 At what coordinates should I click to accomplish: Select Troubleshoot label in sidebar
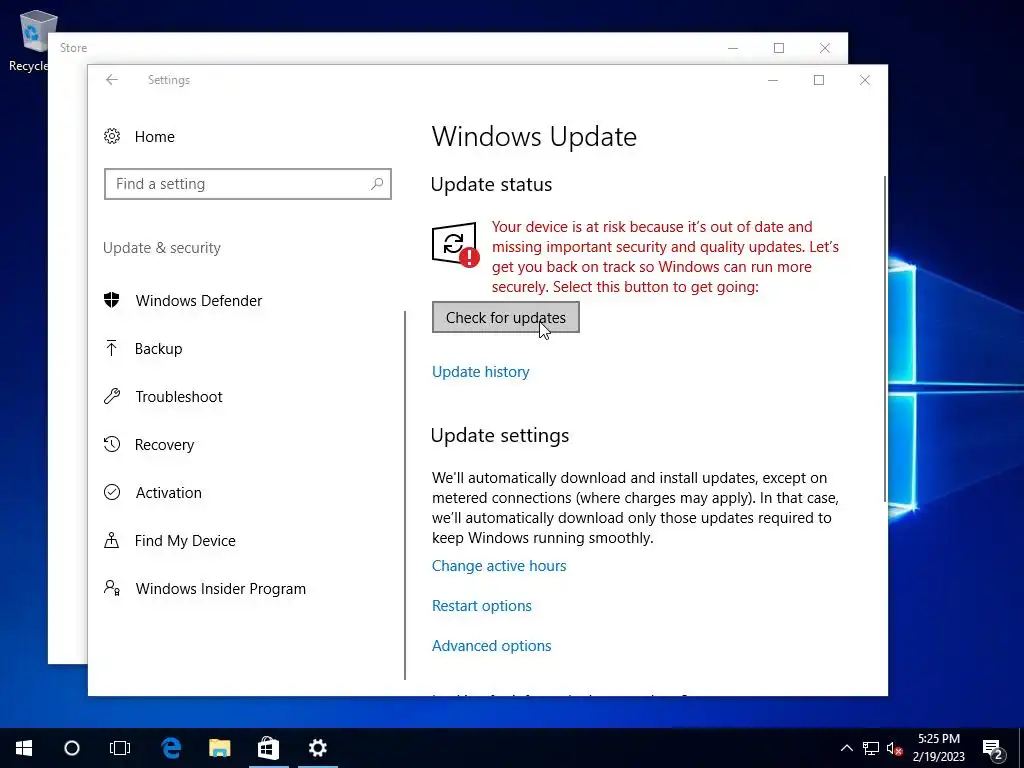[179, 396]
